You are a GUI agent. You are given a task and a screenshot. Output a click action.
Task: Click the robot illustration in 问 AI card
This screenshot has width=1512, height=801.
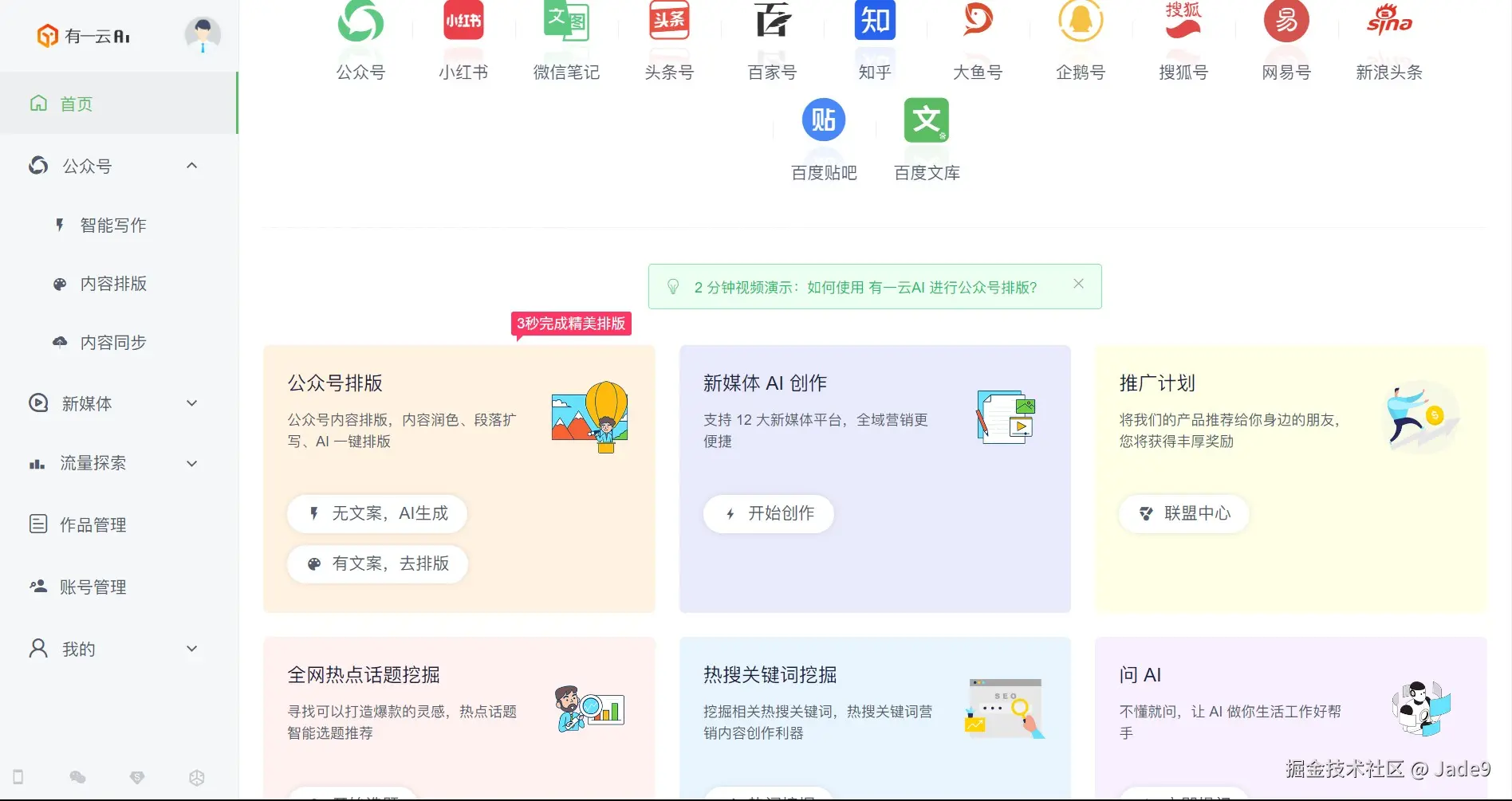[x=1421, y=709]
